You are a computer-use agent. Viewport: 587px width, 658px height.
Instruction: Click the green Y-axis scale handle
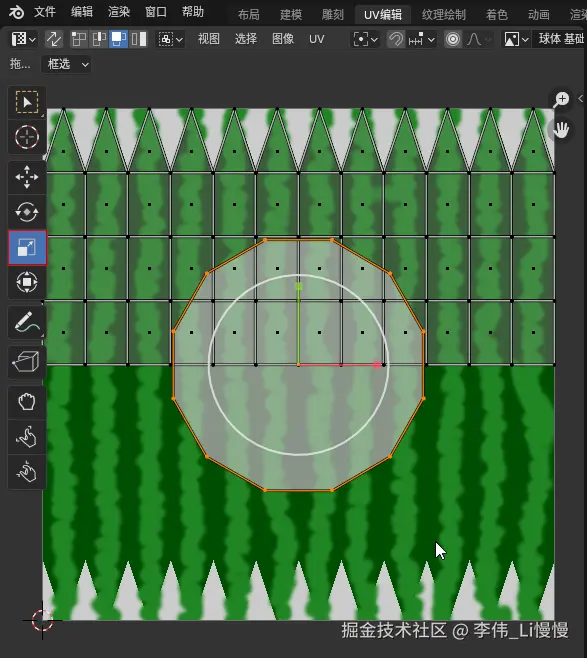[298, 287]
